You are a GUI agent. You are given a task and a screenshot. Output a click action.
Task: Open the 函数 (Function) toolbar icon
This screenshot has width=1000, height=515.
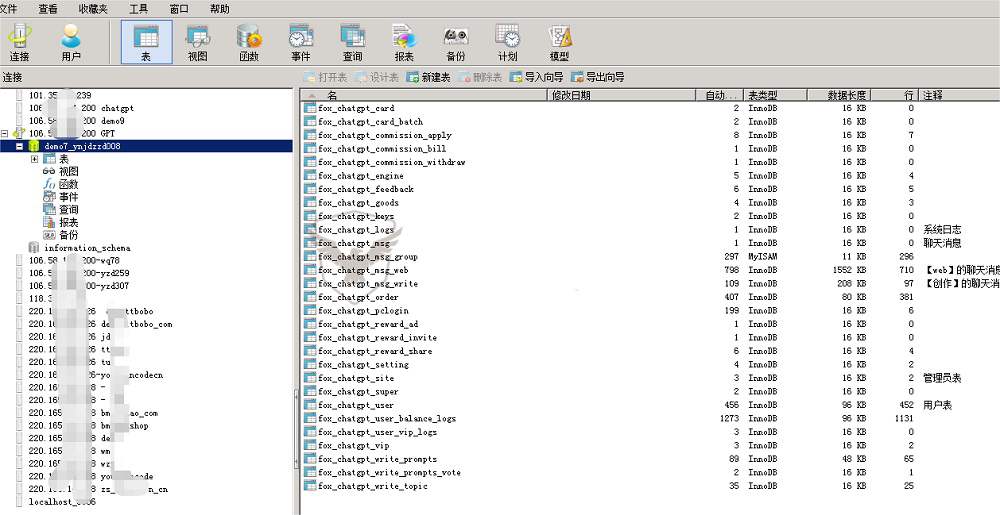tap(249, 43)
